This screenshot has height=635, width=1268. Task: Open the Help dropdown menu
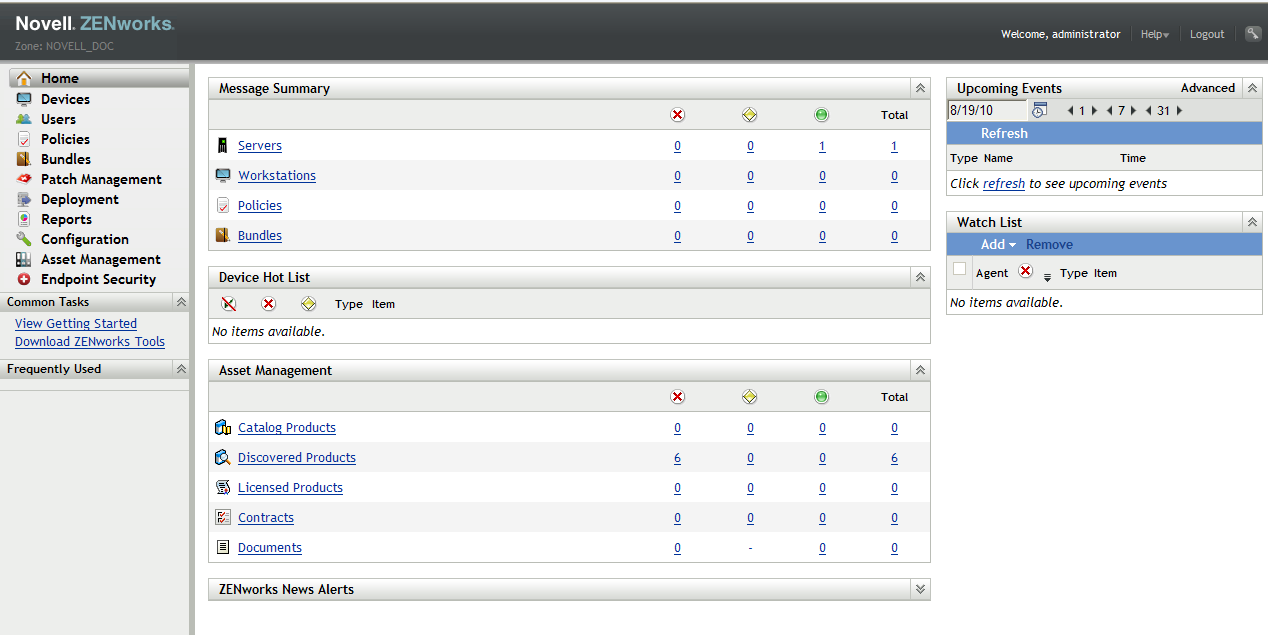1155,34
